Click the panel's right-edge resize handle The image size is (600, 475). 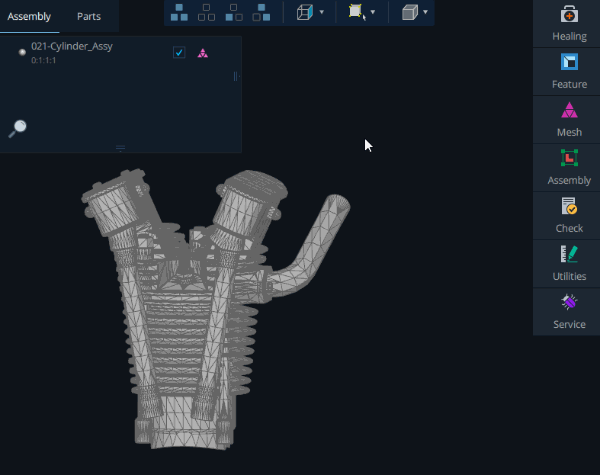click(236, 77)
